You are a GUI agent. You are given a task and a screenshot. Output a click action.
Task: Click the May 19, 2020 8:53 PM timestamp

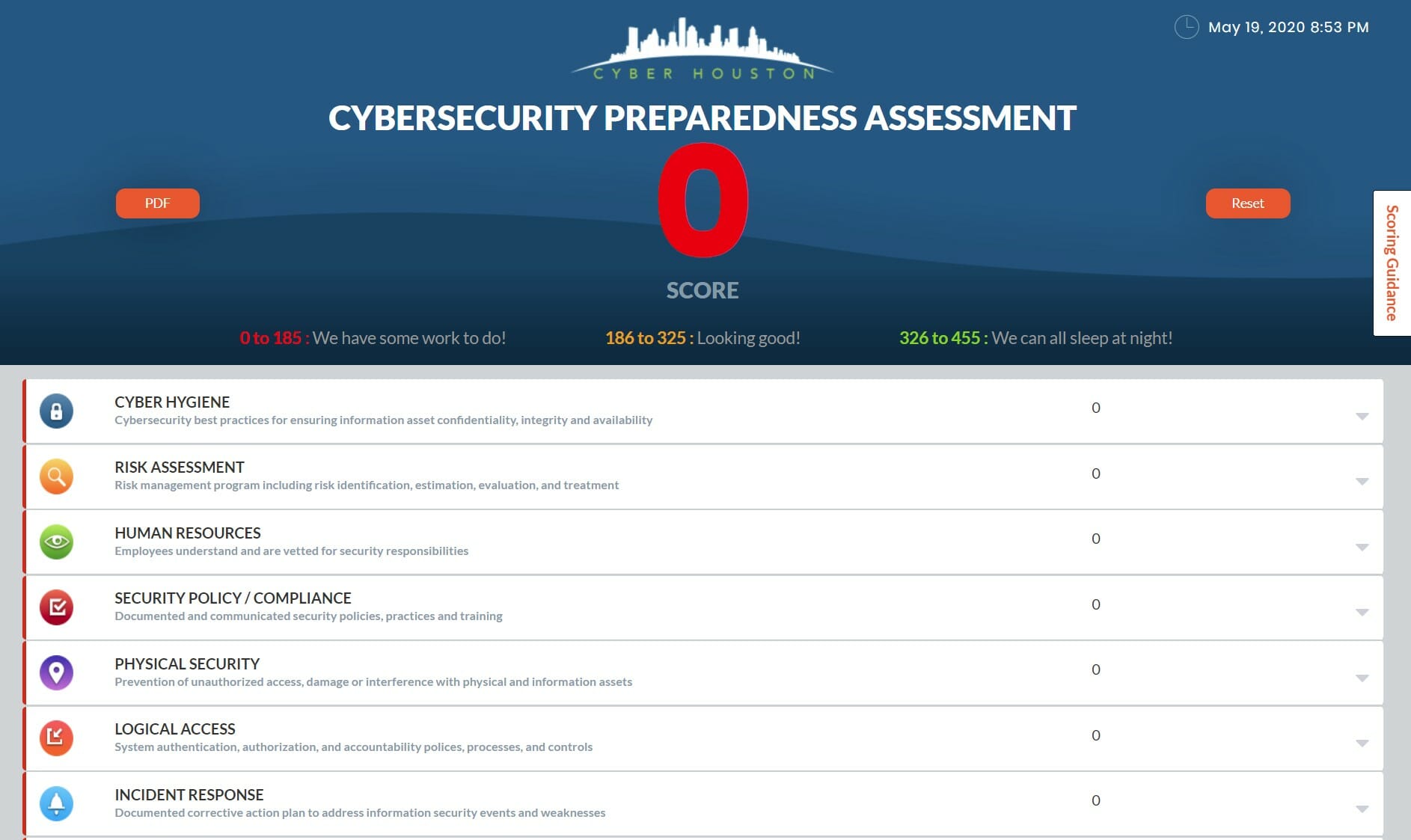click(x=1288, y=28)
